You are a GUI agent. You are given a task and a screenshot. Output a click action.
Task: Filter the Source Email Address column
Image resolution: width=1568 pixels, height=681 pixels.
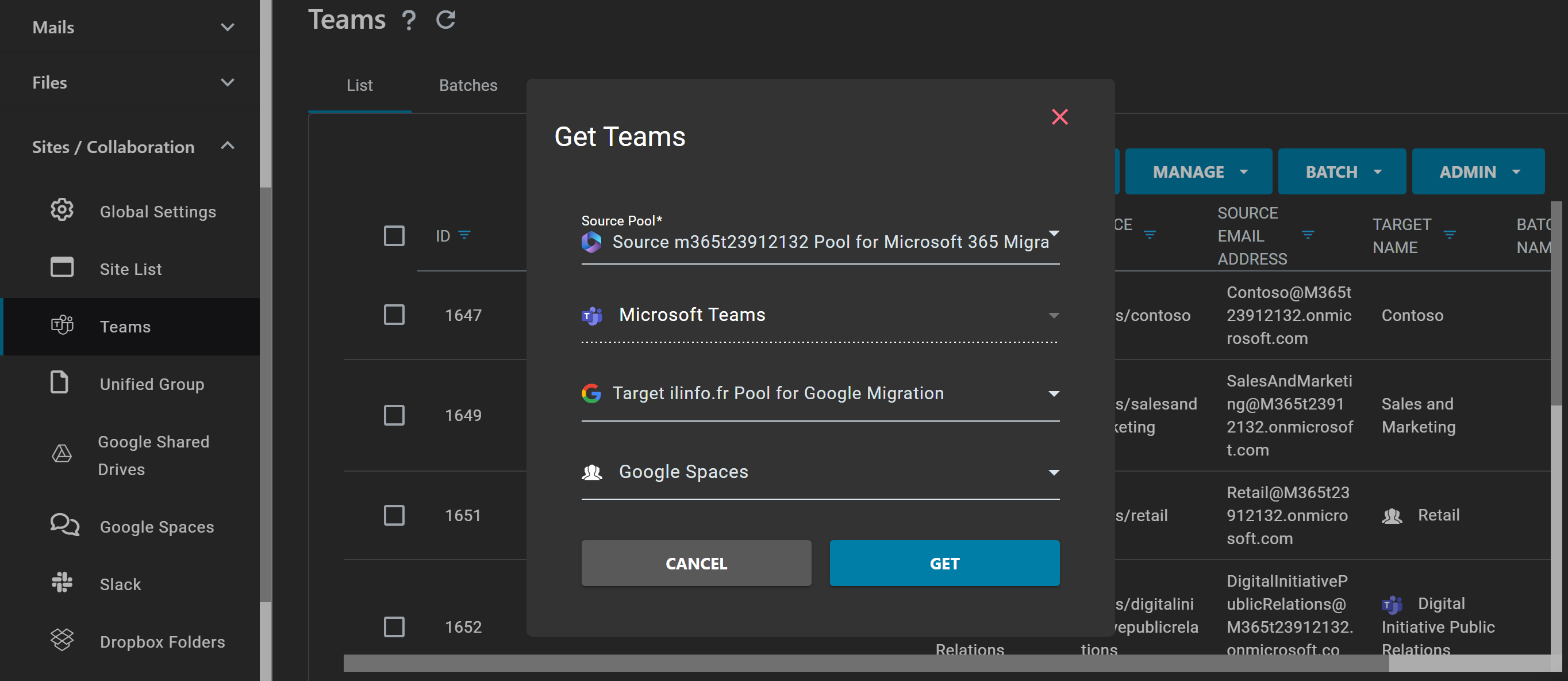click(1308, 235)
